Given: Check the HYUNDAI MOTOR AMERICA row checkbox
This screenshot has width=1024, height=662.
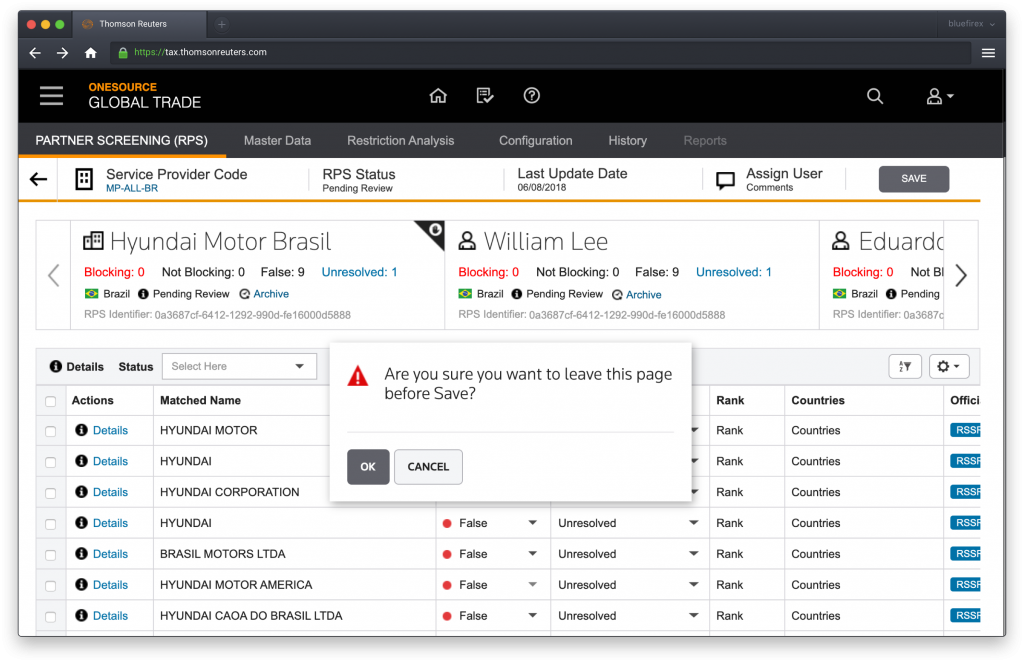Looking at the screenshot, I should (50, 586).
